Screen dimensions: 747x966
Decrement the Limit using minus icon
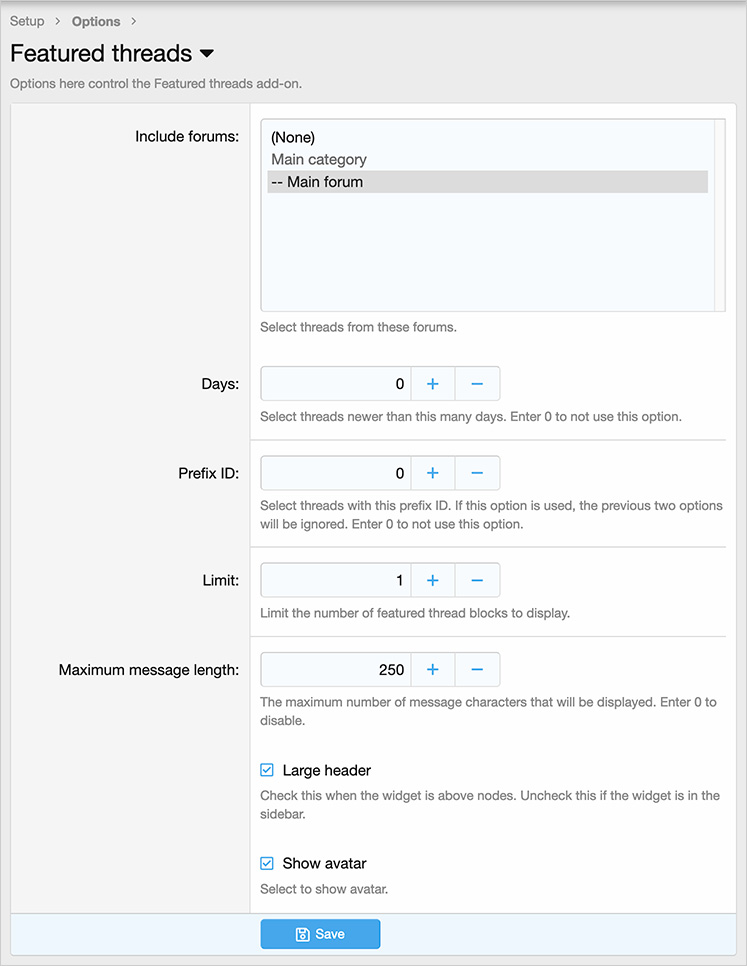(477, 580)
